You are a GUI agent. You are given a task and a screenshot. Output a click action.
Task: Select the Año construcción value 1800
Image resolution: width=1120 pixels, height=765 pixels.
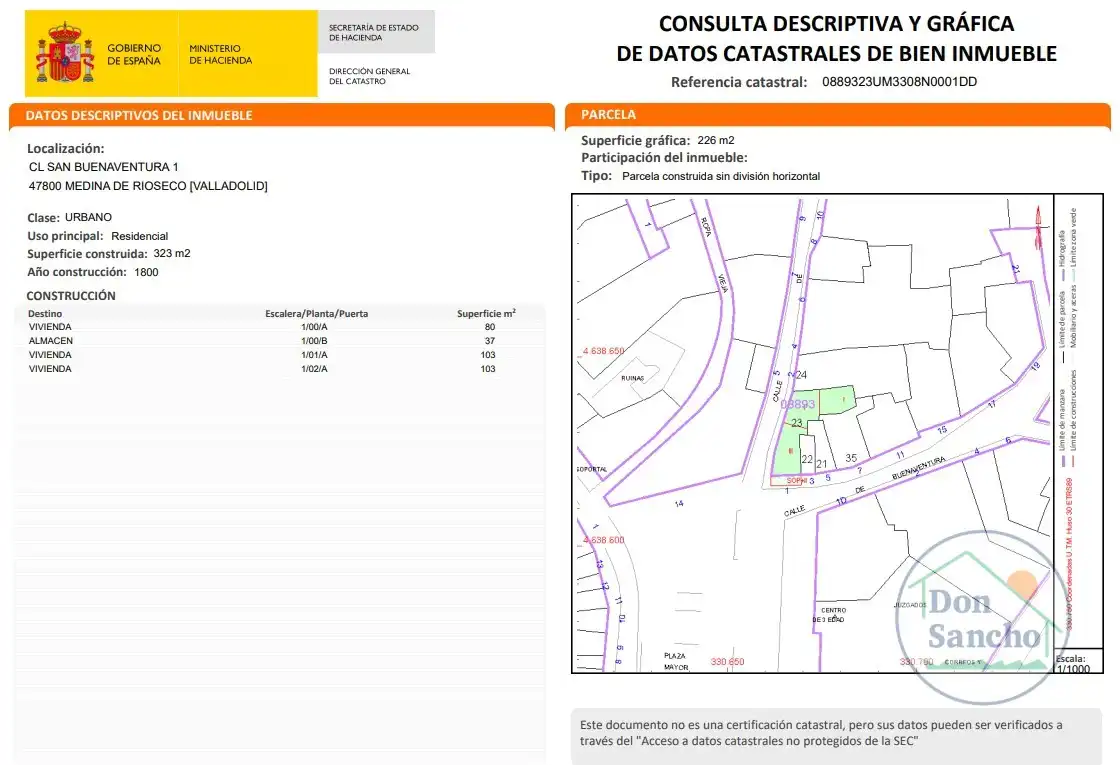click(146, 272)
